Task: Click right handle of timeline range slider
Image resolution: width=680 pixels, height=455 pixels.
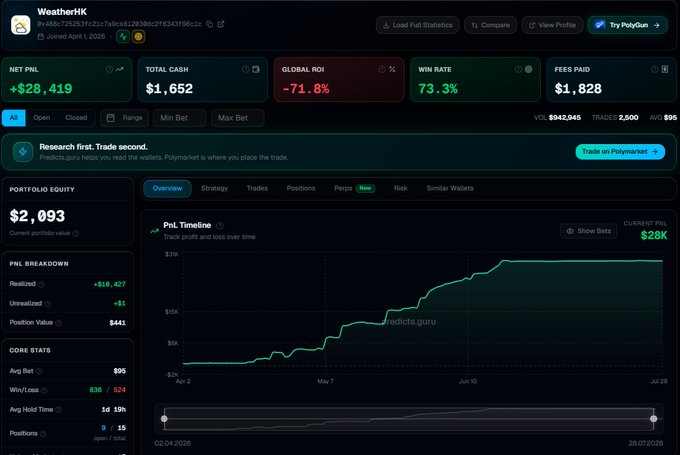Action: pos(654,419)
